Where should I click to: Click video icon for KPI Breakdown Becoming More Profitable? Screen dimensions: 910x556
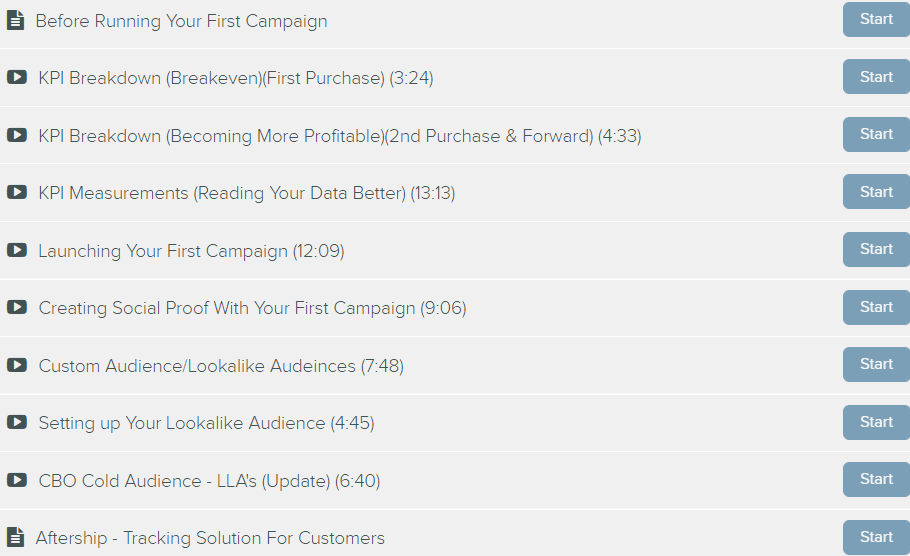[x=17, y=135]
